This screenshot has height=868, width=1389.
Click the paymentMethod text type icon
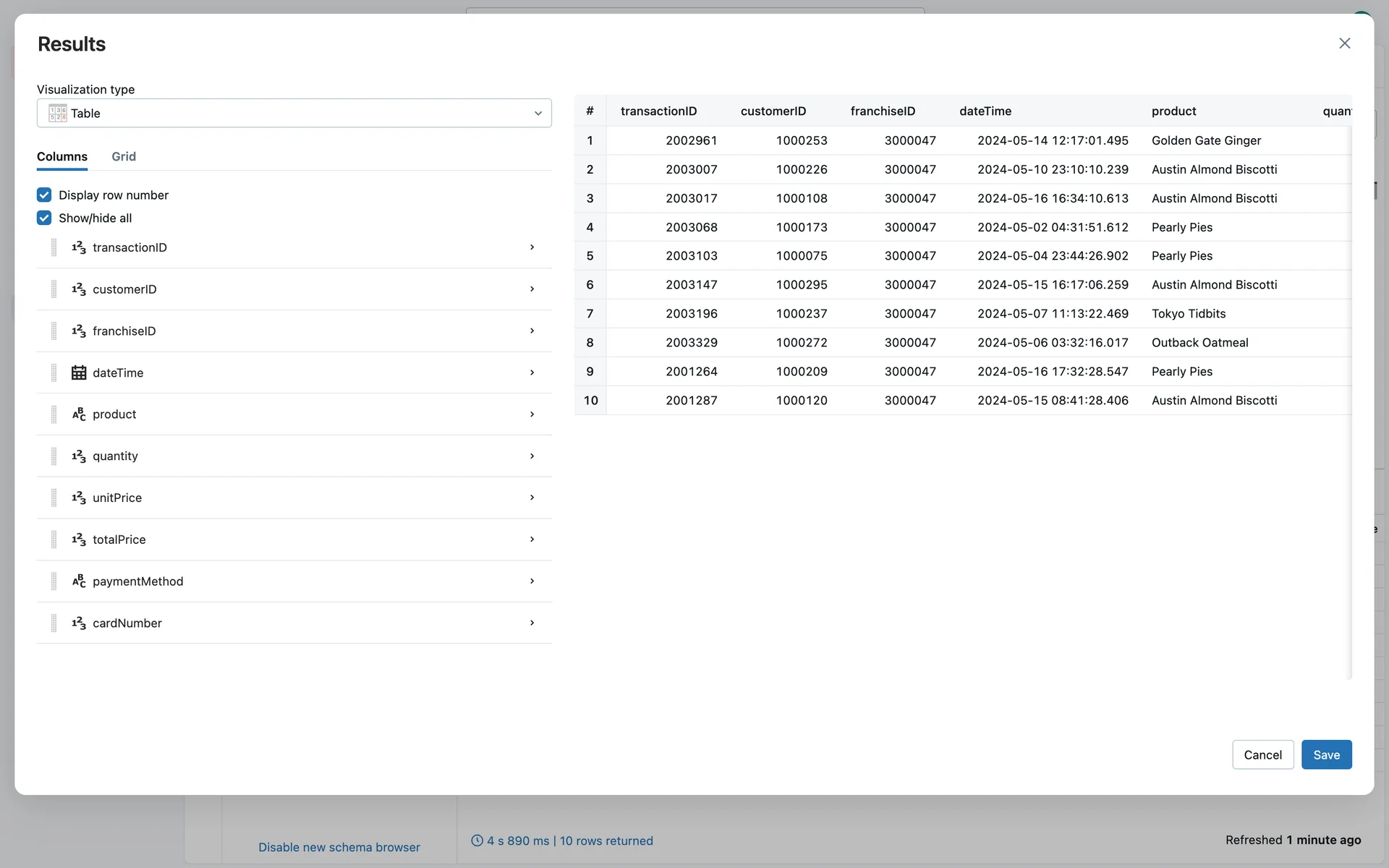(x=79, y=582)
